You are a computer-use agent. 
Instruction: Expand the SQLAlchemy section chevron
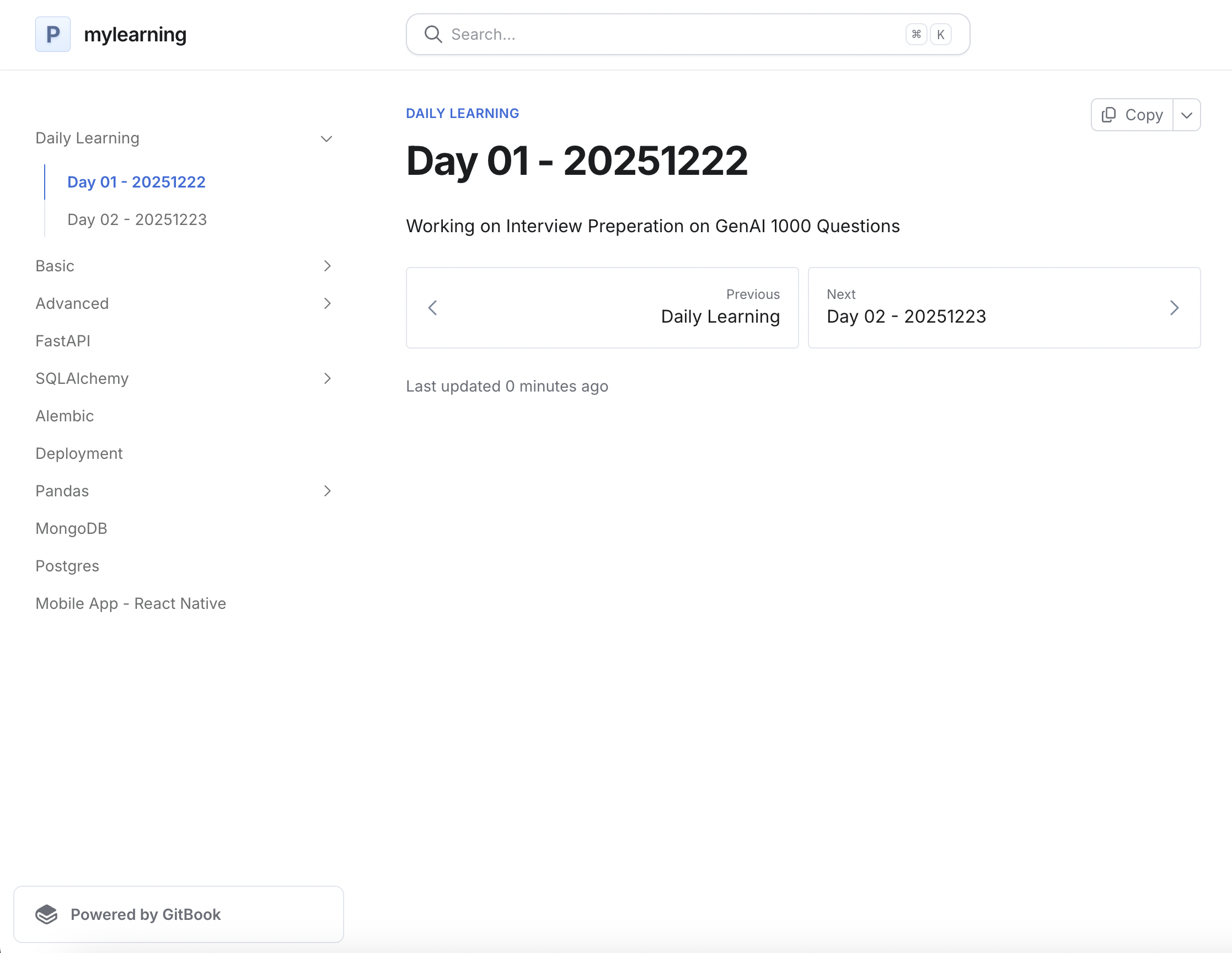click(327, 378)
